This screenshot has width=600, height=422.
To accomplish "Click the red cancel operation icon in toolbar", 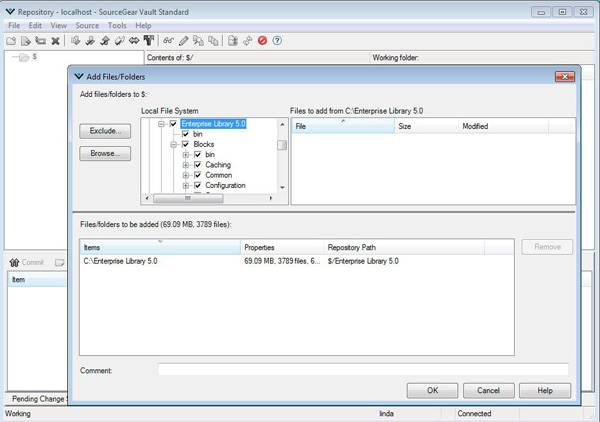I will click(262, 41).
